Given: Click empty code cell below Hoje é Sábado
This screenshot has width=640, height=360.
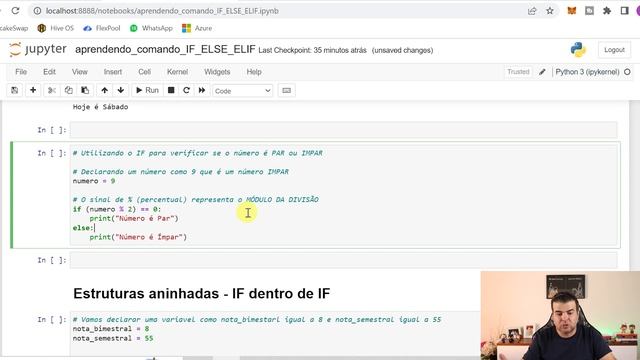Looking at the screenshot, I should (x=343, y=130).
